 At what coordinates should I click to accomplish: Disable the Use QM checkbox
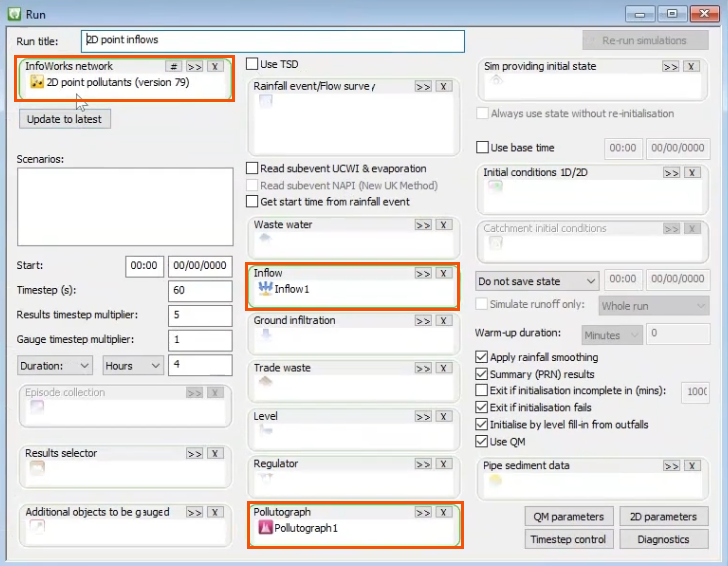(x=481, y=441)
